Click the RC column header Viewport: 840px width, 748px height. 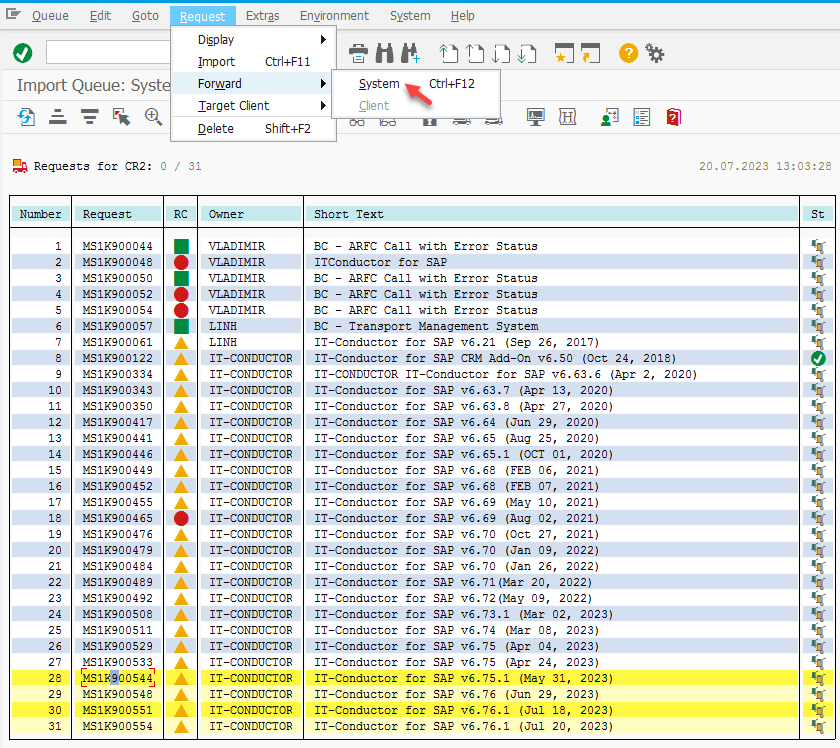tap(181, 214)
